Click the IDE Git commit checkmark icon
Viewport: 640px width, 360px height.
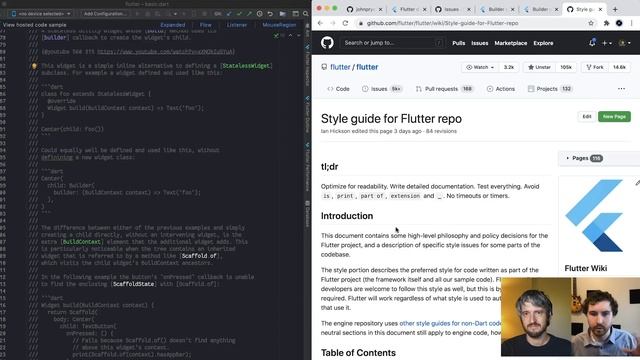(x=239, y=14)
